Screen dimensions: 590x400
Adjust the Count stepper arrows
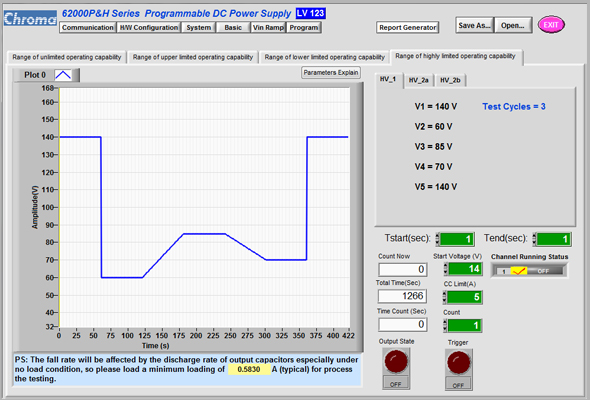pos(445,325)
